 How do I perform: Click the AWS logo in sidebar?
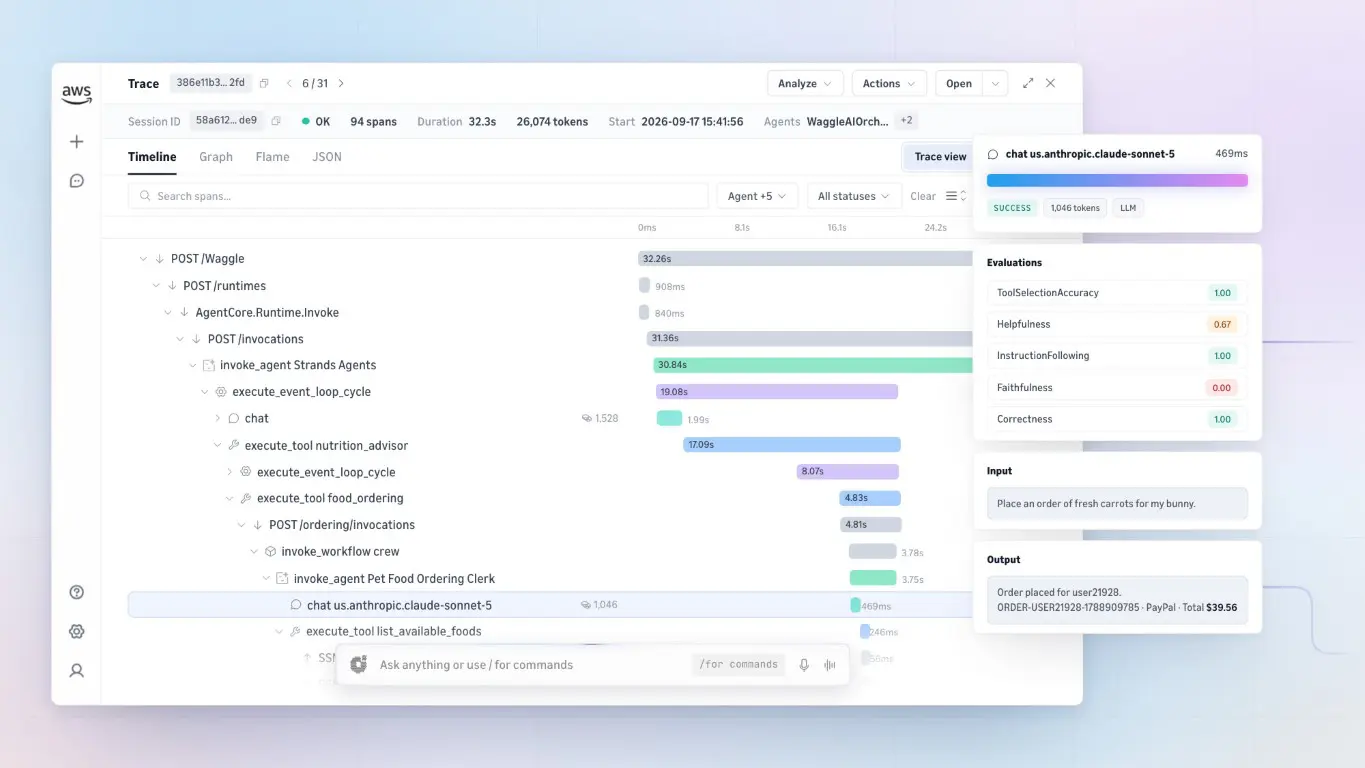76,94
